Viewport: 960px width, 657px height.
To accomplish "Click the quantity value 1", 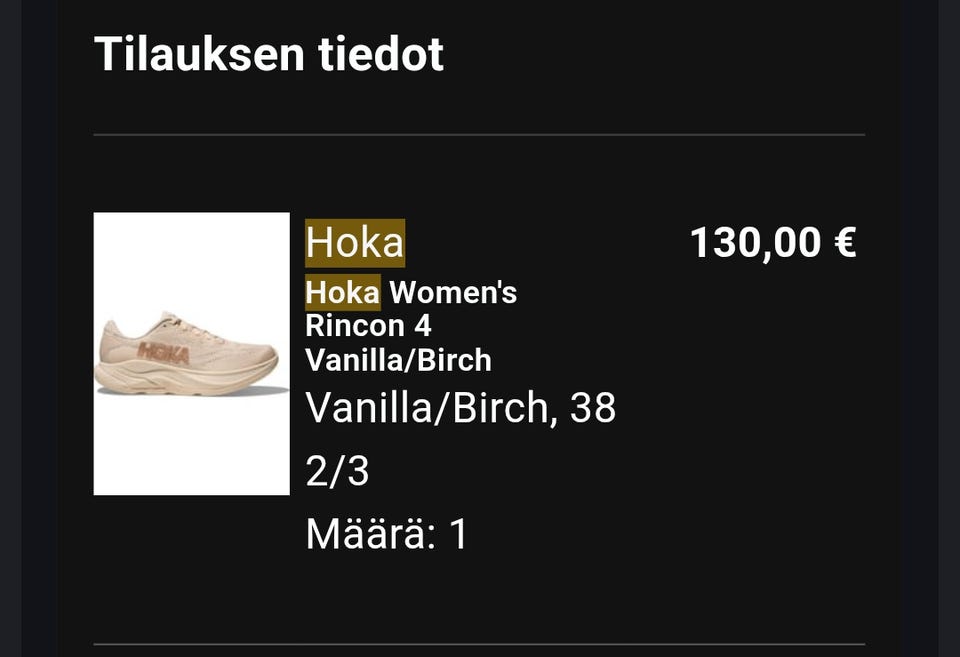I will tap(459, 535).
